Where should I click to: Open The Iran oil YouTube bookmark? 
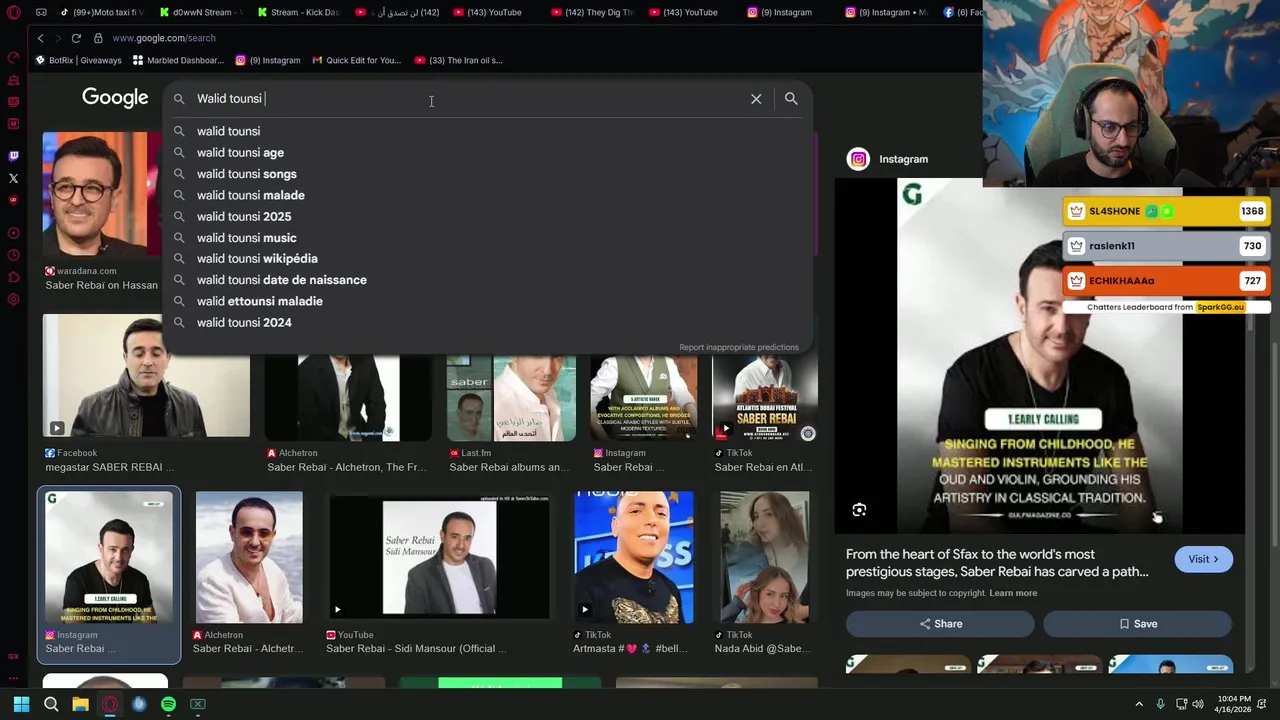tap(458, 60)
